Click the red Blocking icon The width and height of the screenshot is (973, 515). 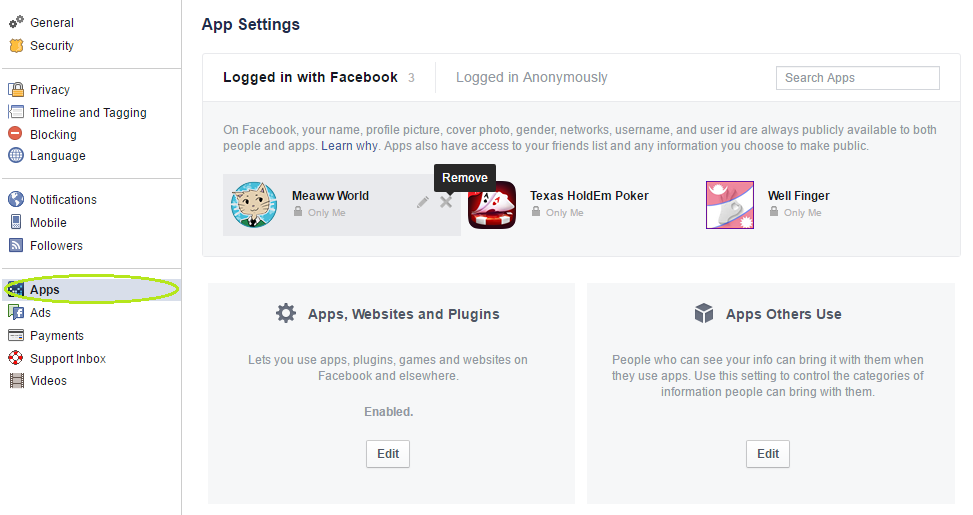point(16,134)
